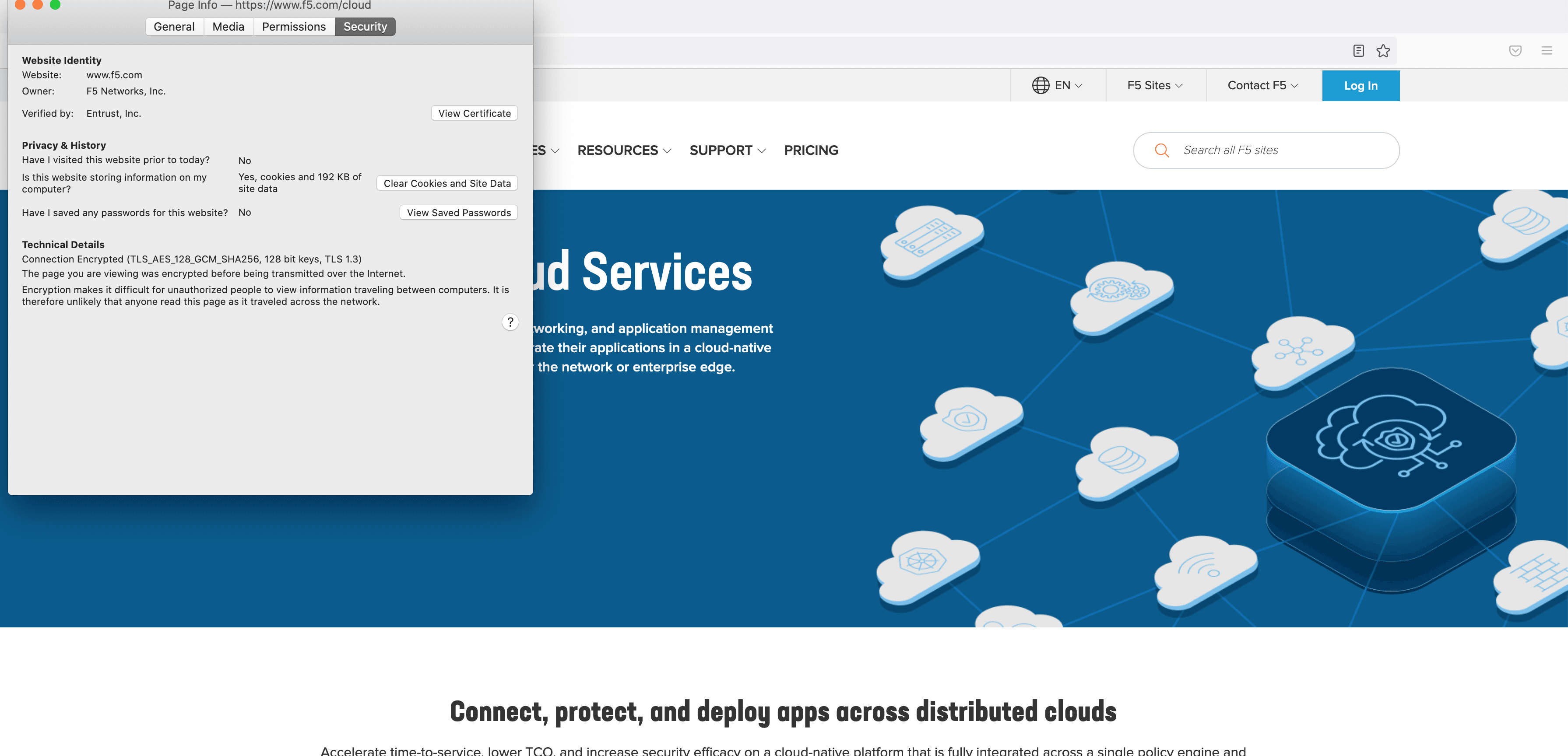Expand the RESOURCES navigation menu
Viewport: 1568px width, 756px height.
coord(624,150)
